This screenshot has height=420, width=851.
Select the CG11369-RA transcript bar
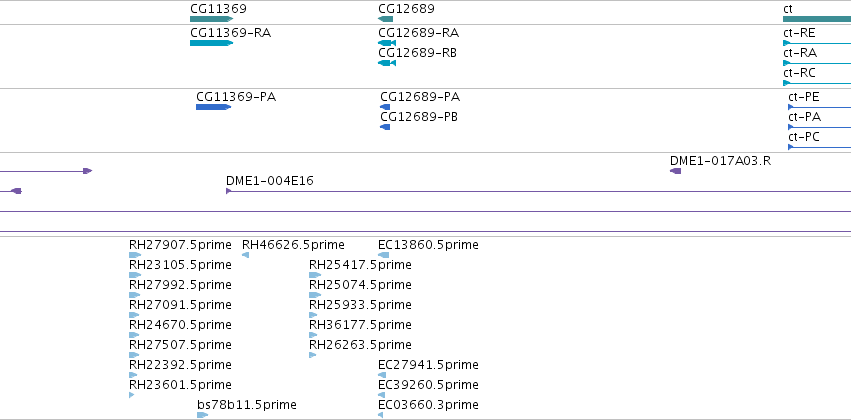click(x=211, y=43)
